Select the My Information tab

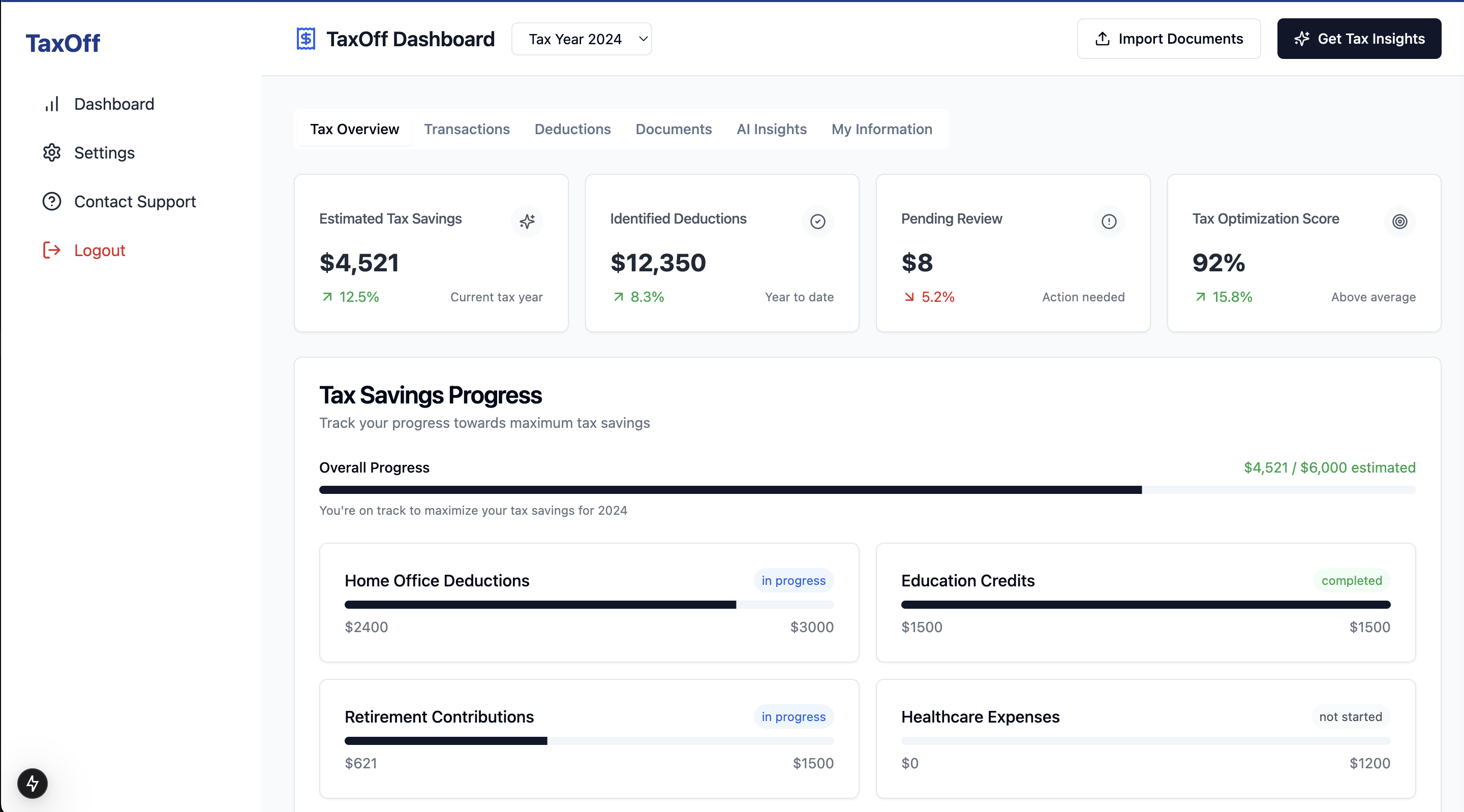pyautogui.click(x=881, y=129)
